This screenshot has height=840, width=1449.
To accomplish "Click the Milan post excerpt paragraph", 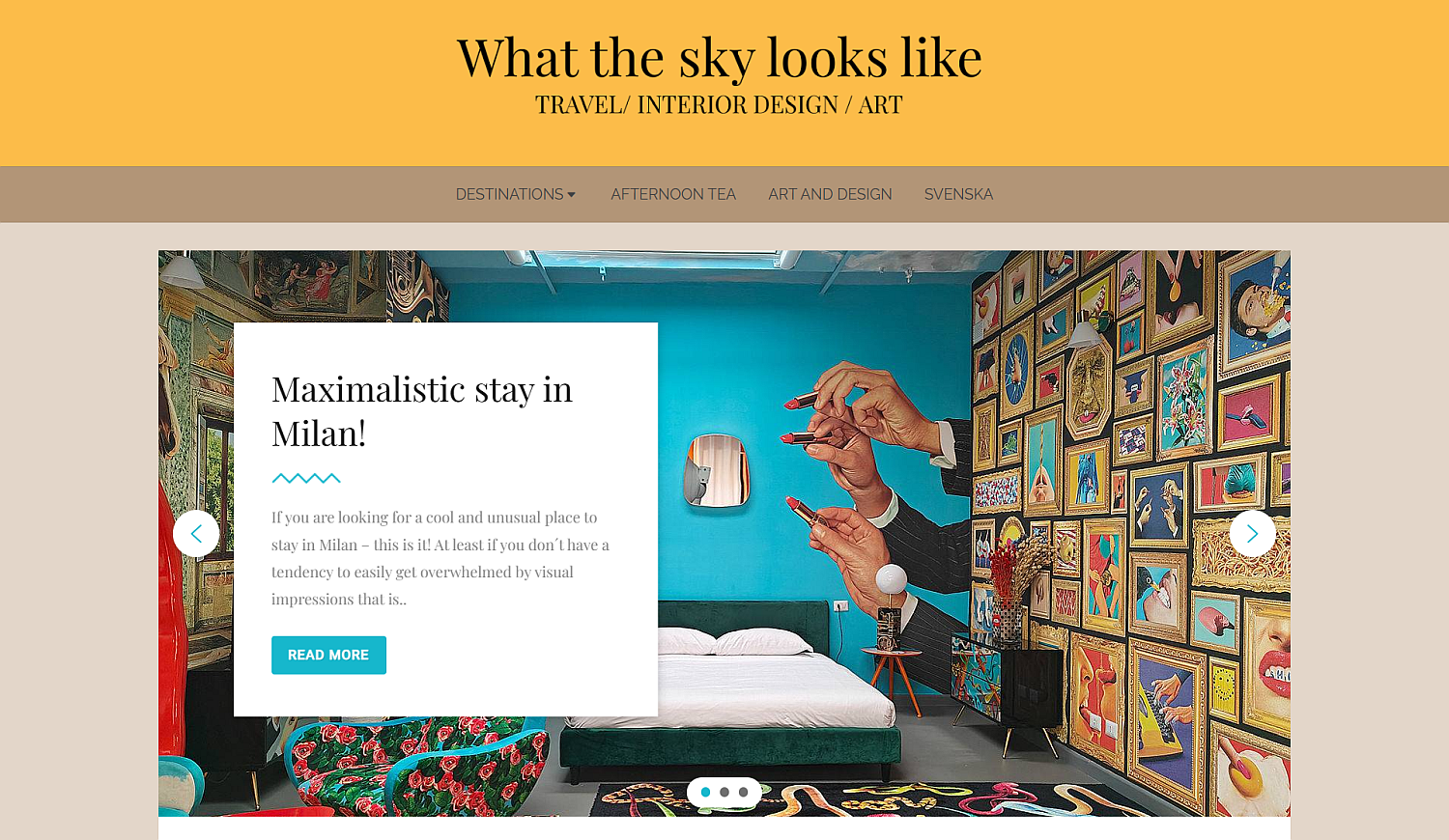I will tap(440, 558).
